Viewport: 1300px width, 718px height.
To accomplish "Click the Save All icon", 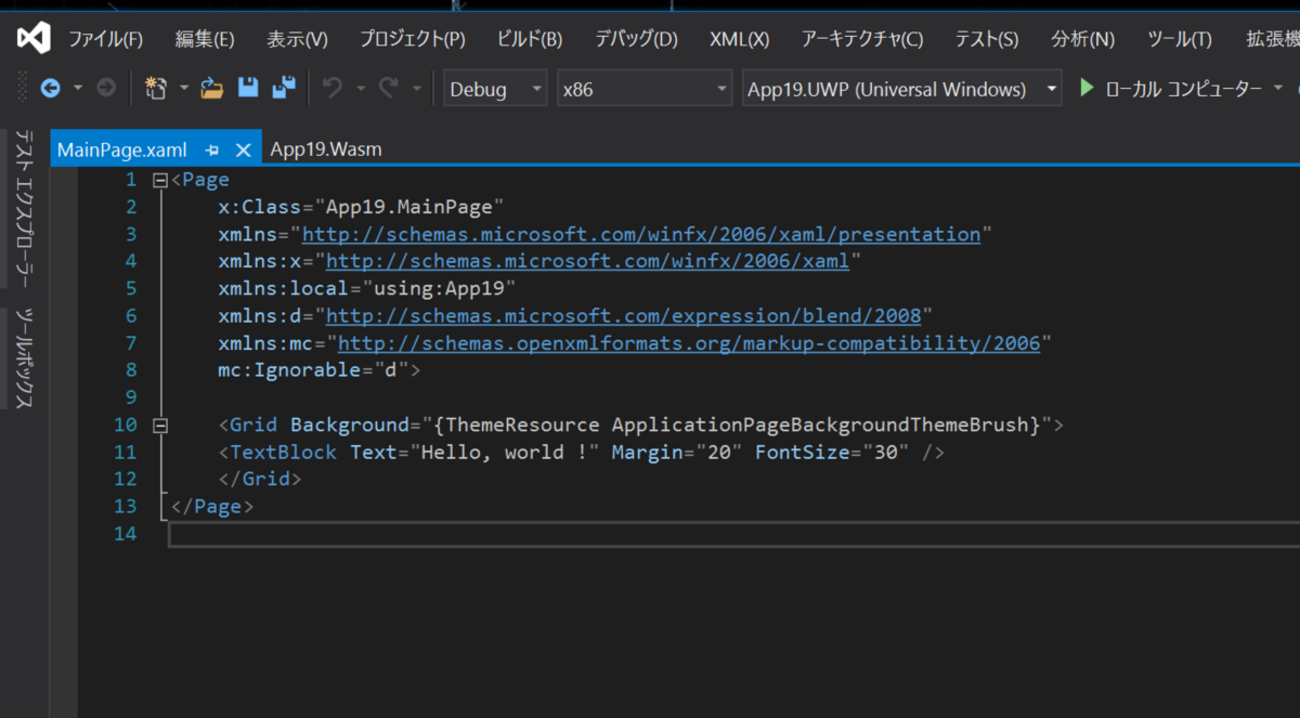I will pos(284,88).
